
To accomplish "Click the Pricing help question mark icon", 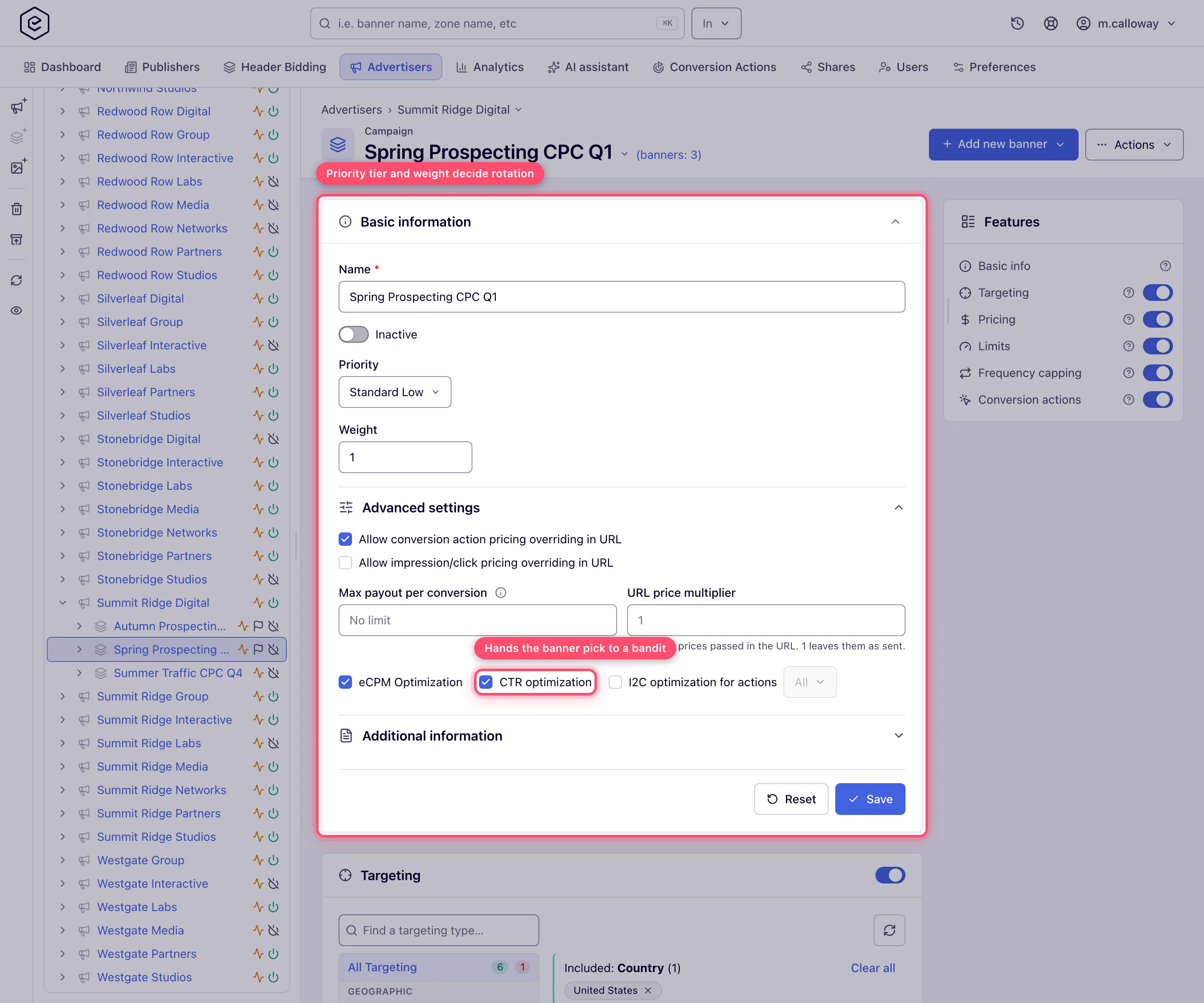I will (x=1128, y=319).
